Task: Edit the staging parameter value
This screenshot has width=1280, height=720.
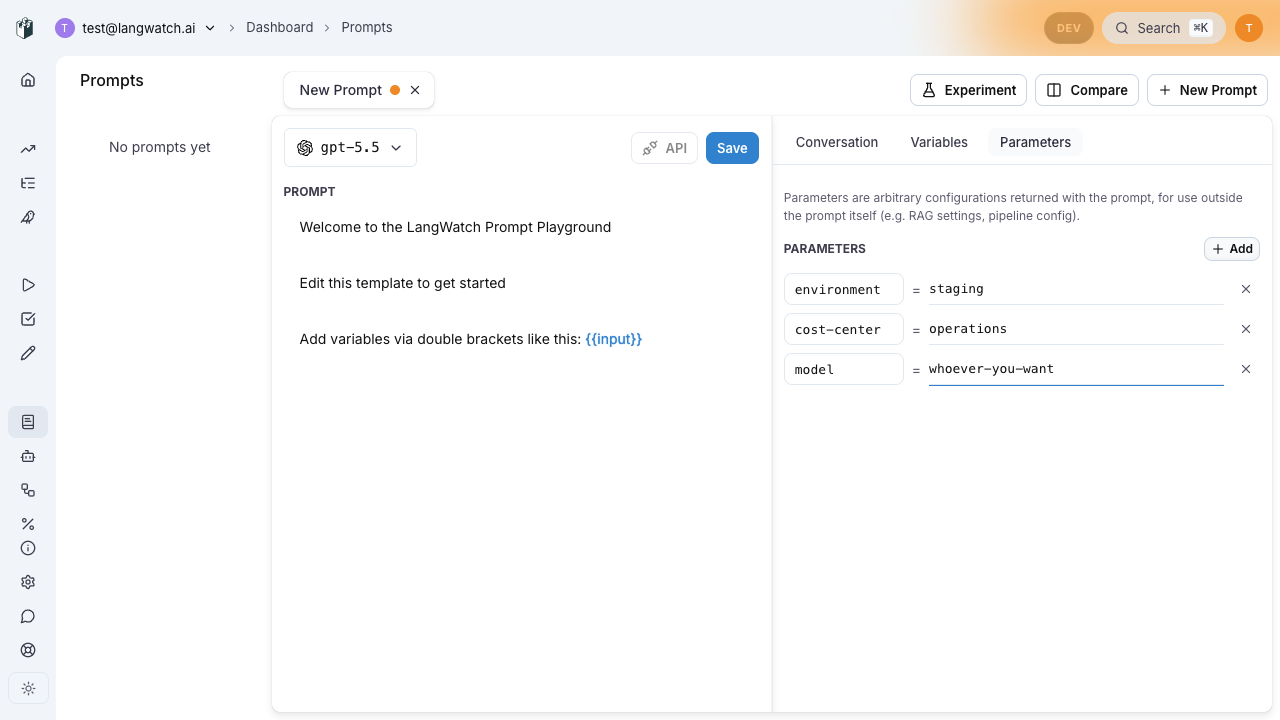Action: tap(1076, 289)
